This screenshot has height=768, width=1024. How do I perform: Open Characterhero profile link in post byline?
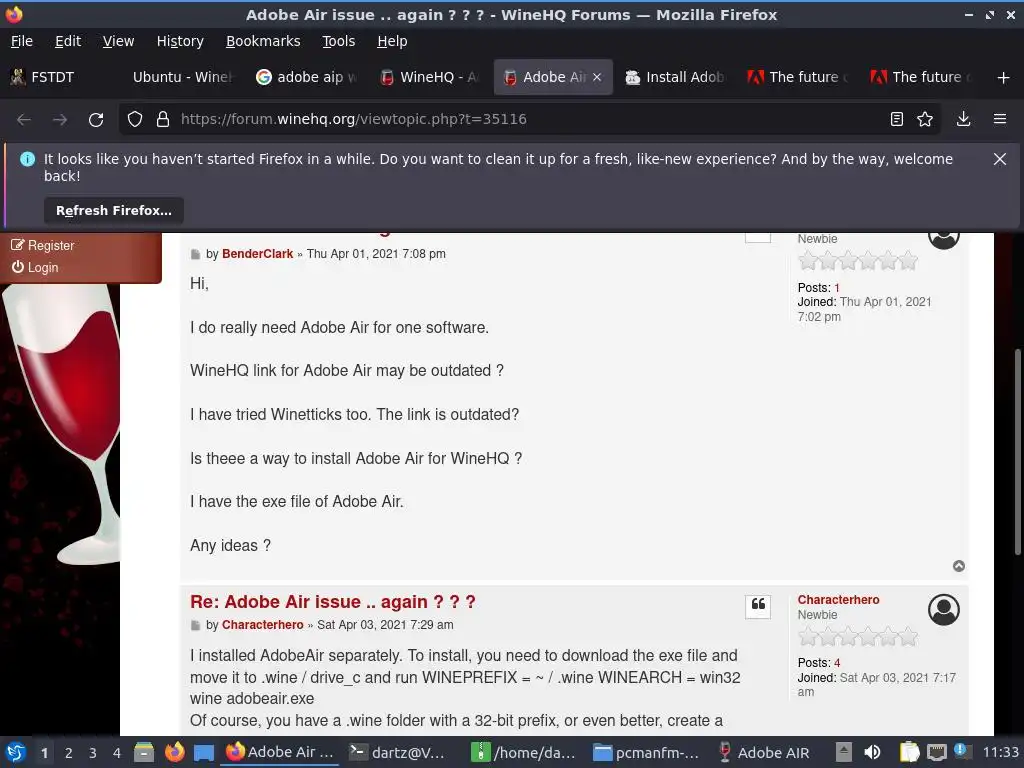[x=263, y=624]
